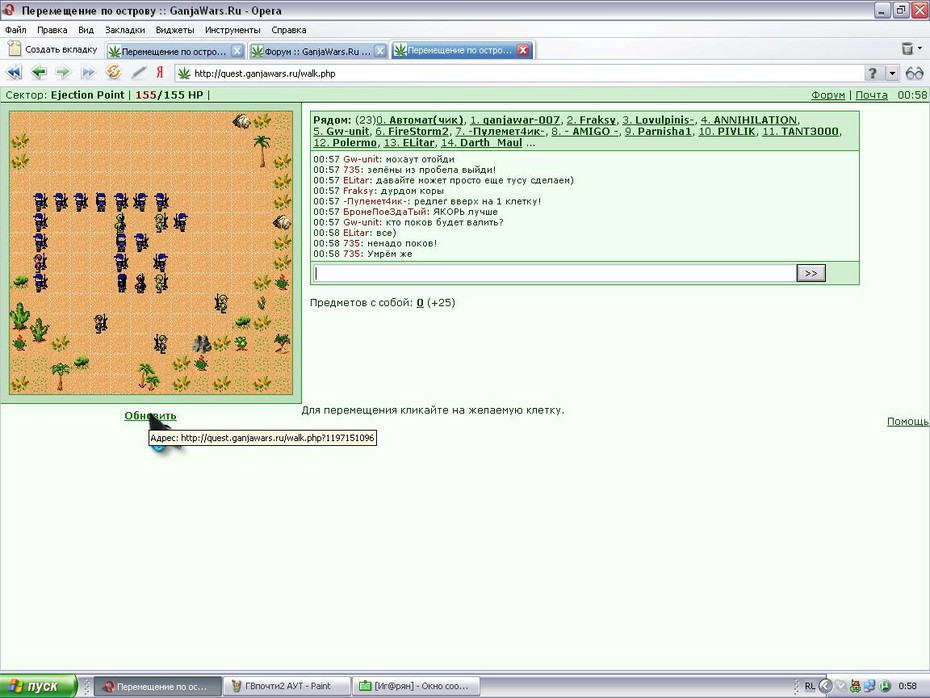Open player '7. -Пулемет4ик-' link

click(500, 131)
